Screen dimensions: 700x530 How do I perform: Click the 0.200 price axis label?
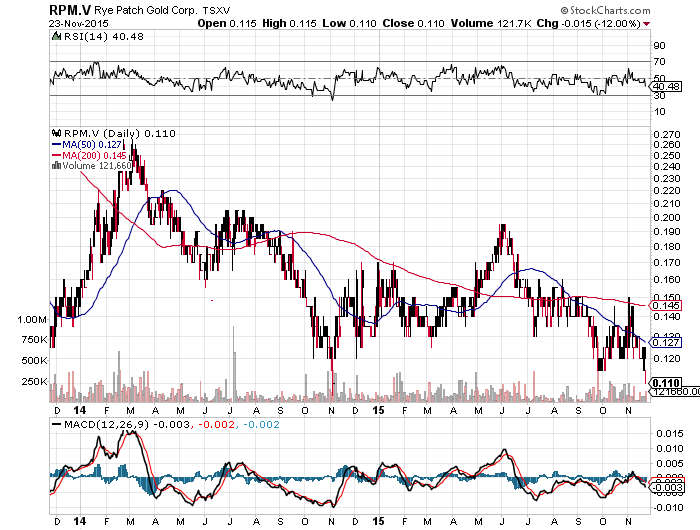click(x=667, y=217)
